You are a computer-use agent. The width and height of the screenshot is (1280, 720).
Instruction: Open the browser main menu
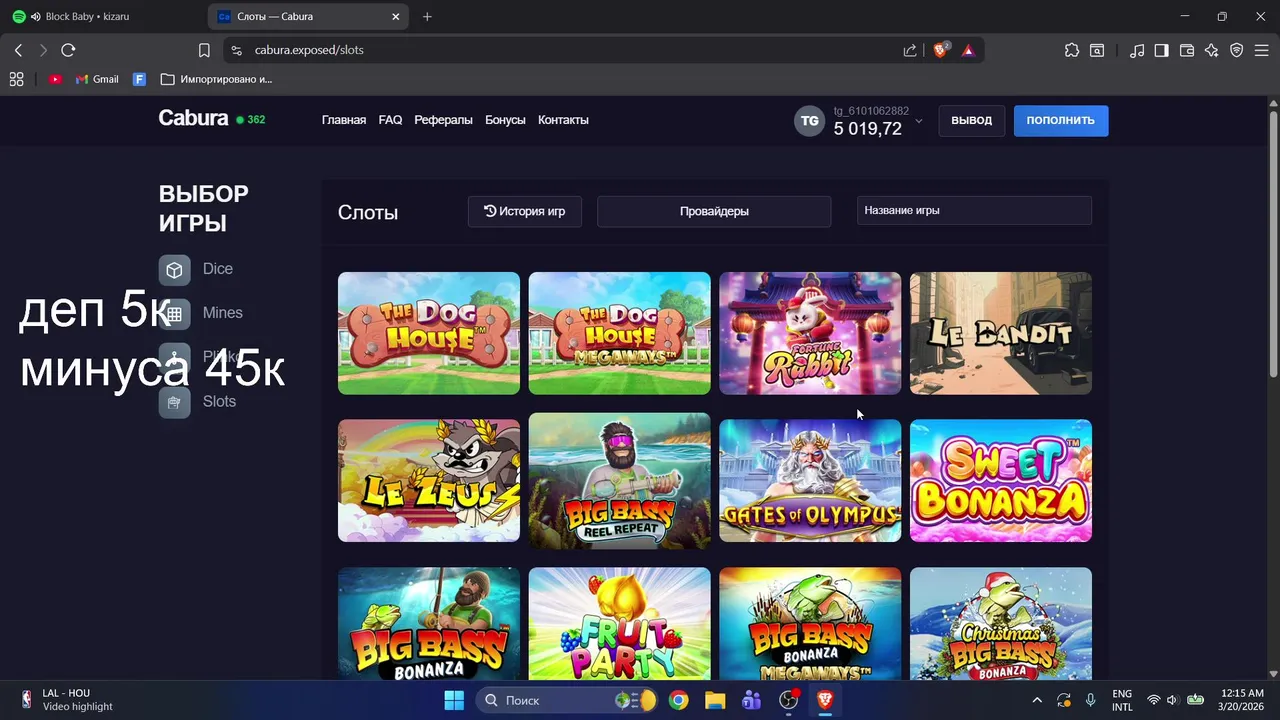pyautogui.click(x=1262, y=50)
